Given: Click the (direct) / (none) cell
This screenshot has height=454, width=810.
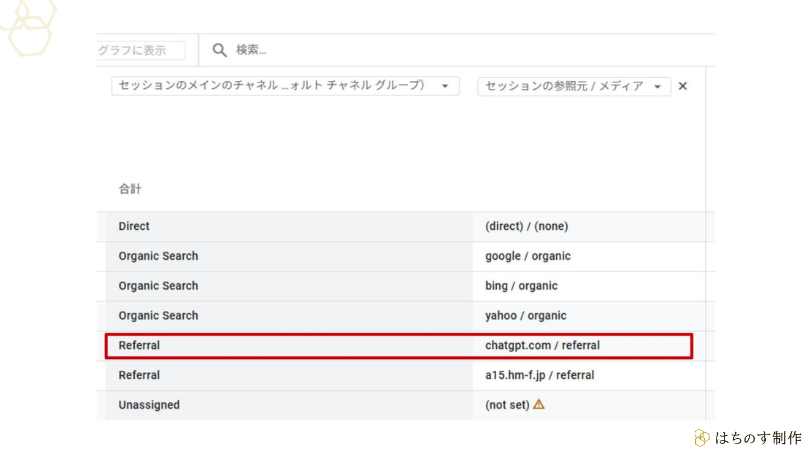Looking at the screenshot, I should [526, 226].
